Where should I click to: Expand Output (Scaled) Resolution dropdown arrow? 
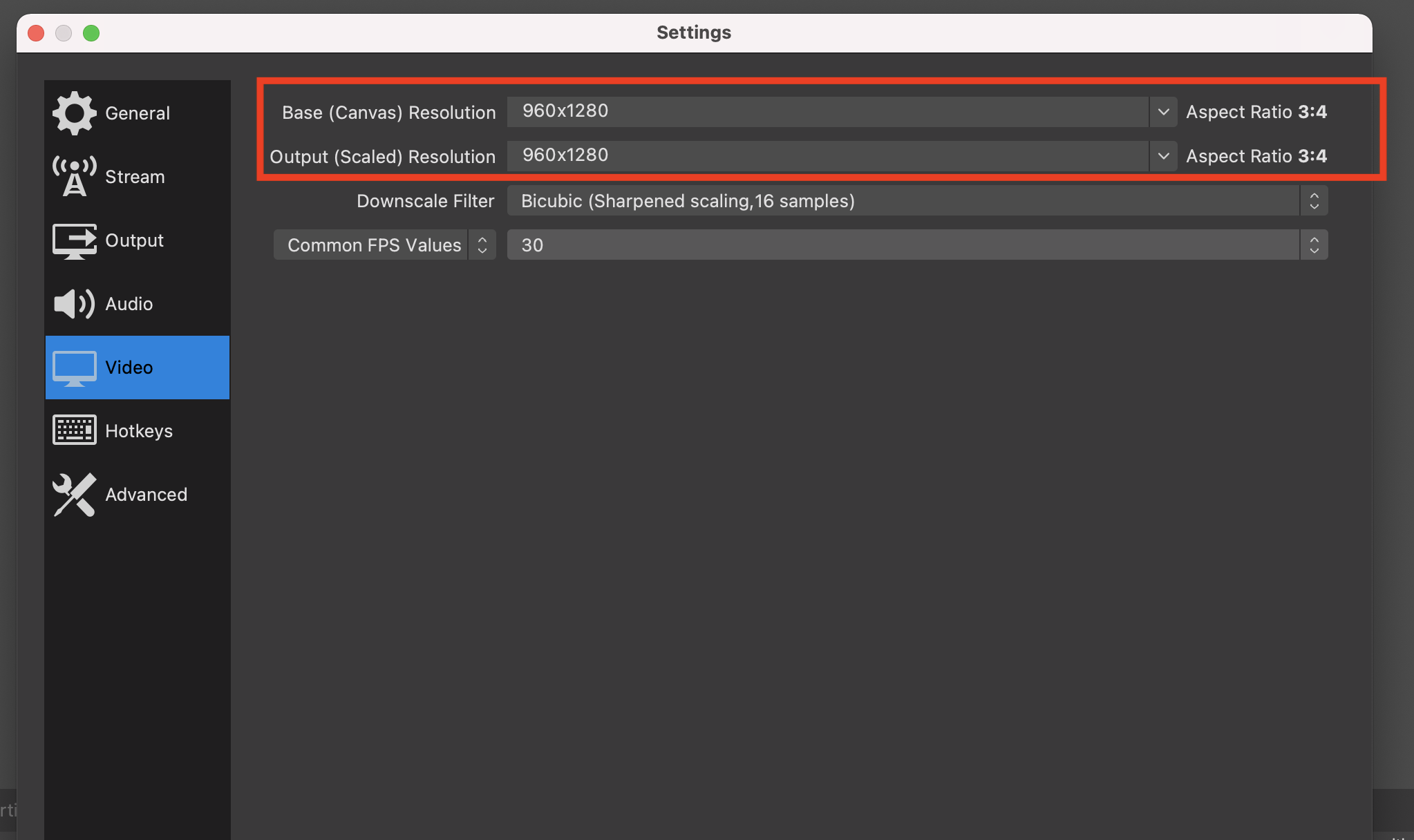1163,156
